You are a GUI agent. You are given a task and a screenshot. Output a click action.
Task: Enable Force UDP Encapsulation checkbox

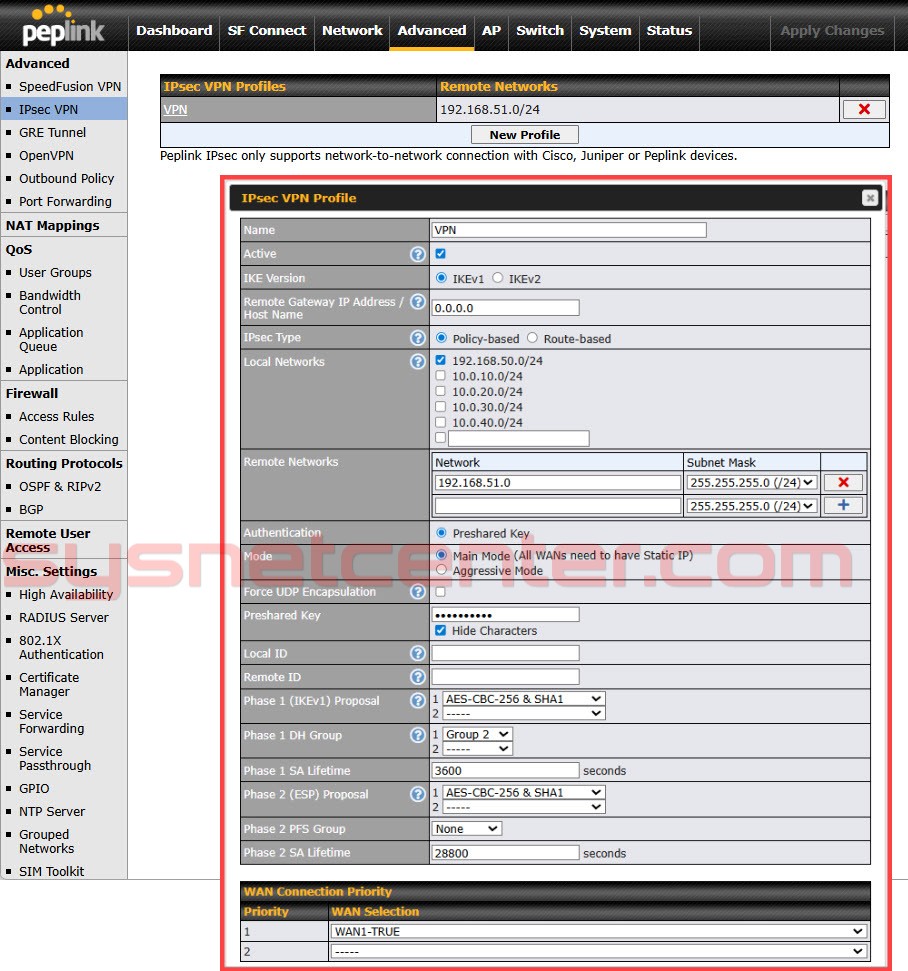pos(440,592)
